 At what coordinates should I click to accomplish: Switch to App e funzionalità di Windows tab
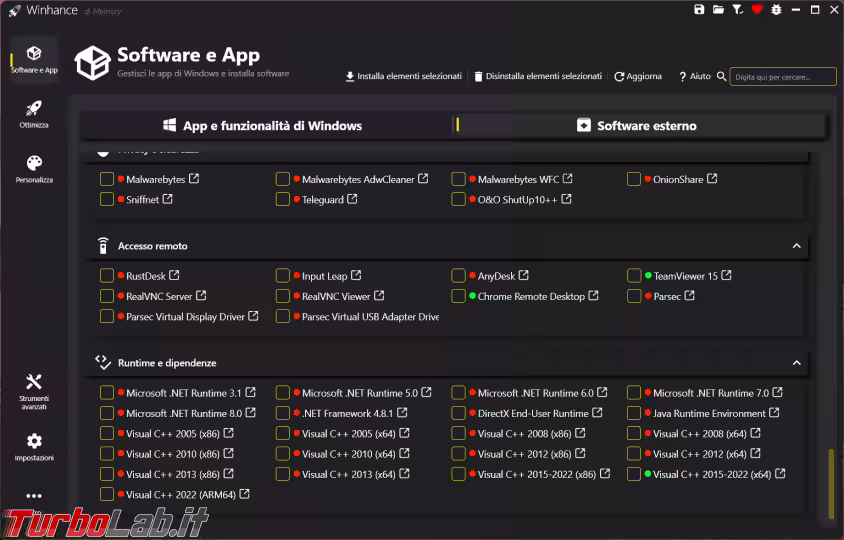pyautogui.click(x=263, y=126)
